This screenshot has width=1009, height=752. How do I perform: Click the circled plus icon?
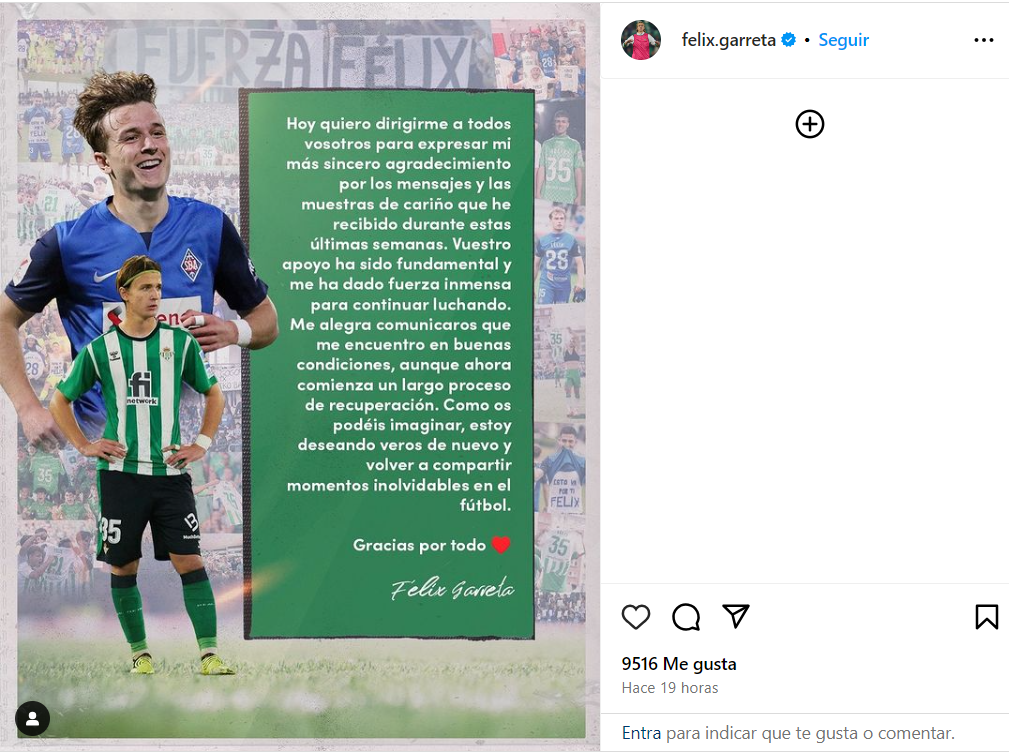click(x=810, y=124)
